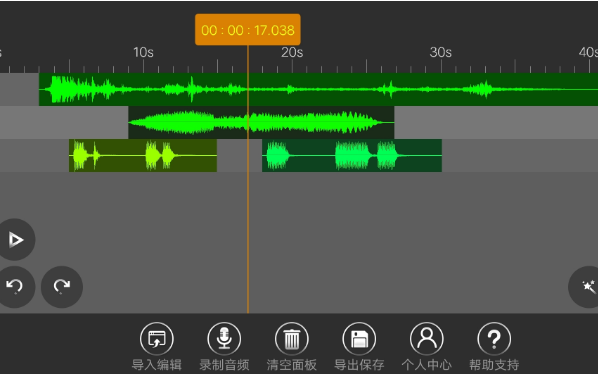Open 个人中心 user profile icon
598x374 pixels.
pyautogui.click(x=427, y=339)
